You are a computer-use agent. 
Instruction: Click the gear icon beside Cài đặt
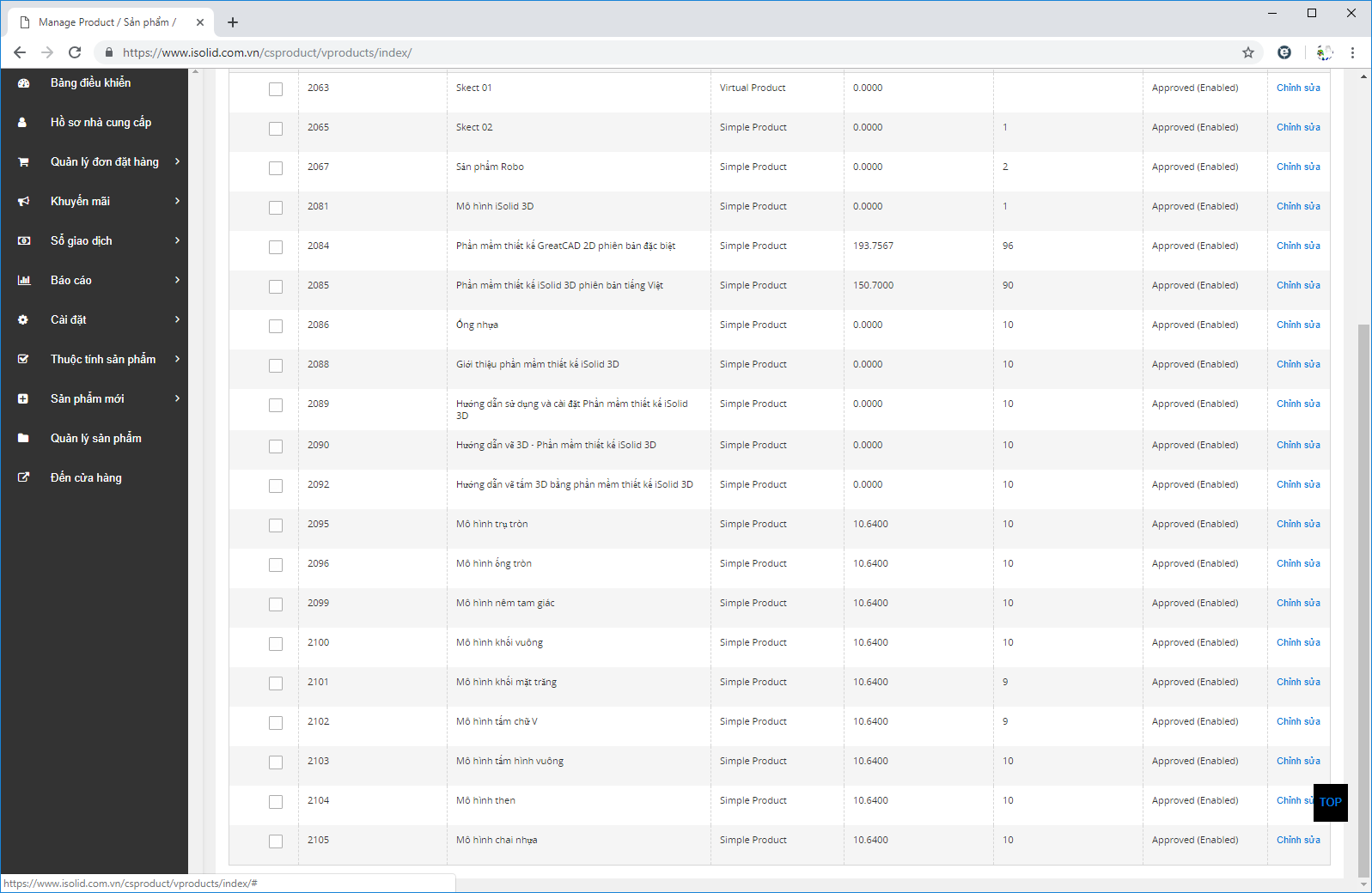[23, 320]
